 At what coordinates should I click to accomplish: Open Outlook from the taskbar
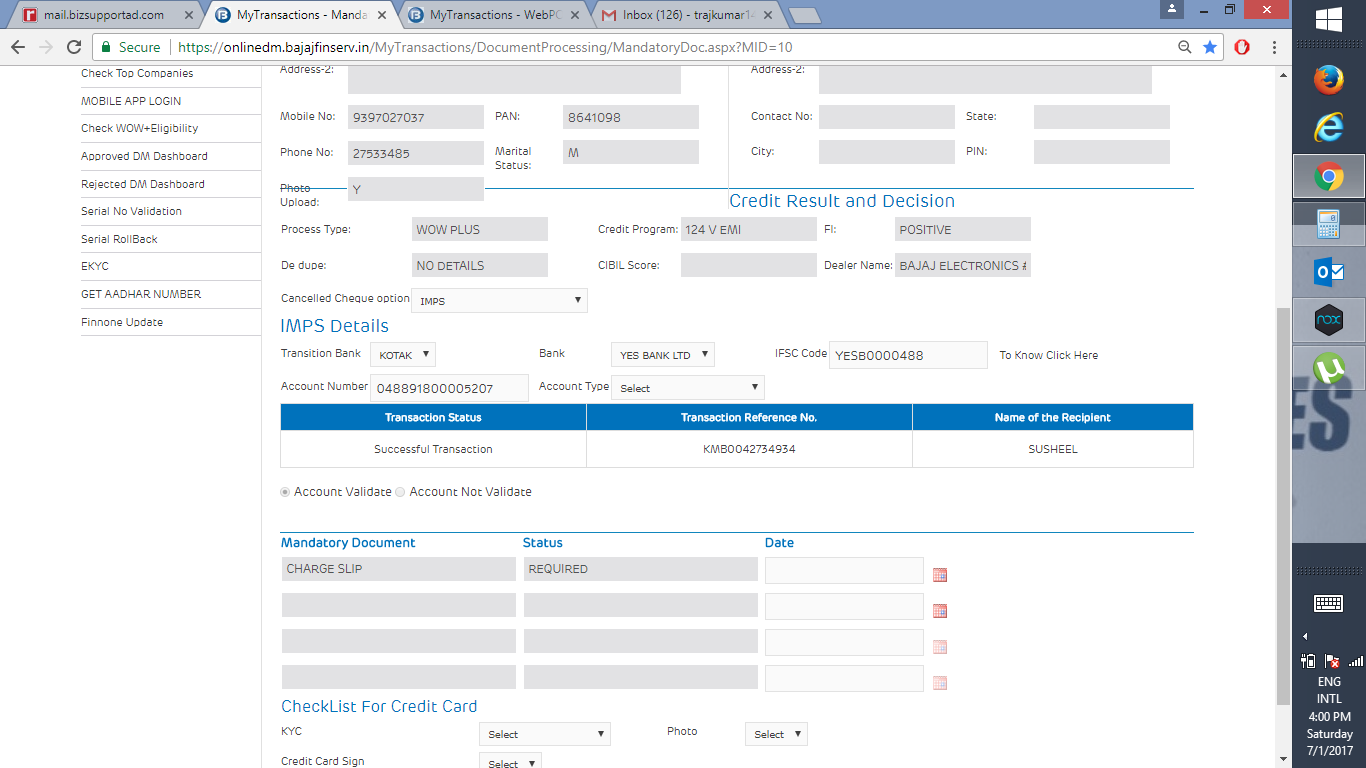(1328, 272)
